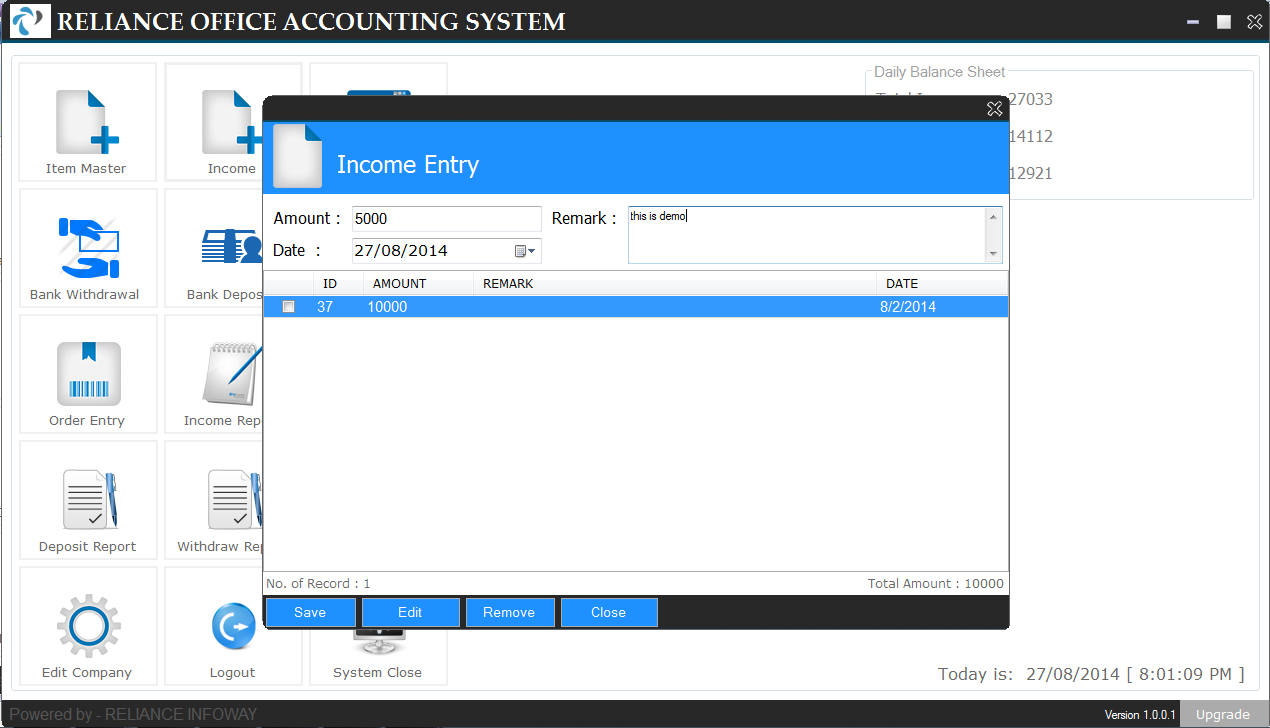The width and height of the screenshot is (1270, 728).
Task: Select the amount cell 10000
Action: (x=387, y=307)
